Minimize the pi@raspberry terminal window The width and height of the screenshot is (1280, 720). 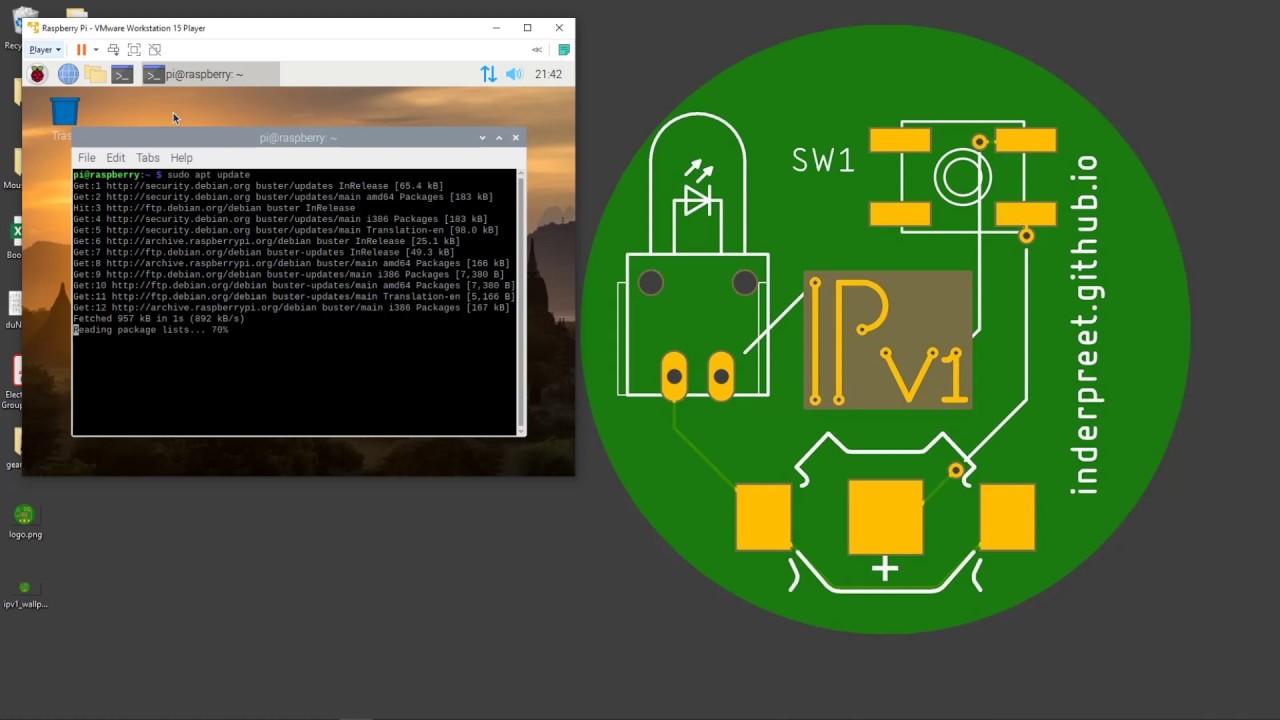(x=483, y=138)
